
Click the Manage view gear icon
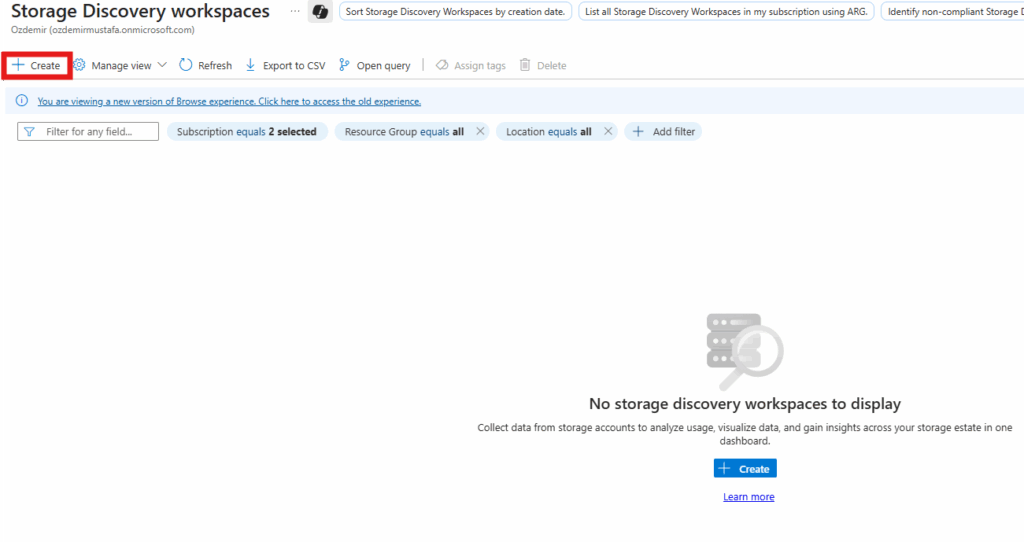pyautogui.click(x=79, y=65)
